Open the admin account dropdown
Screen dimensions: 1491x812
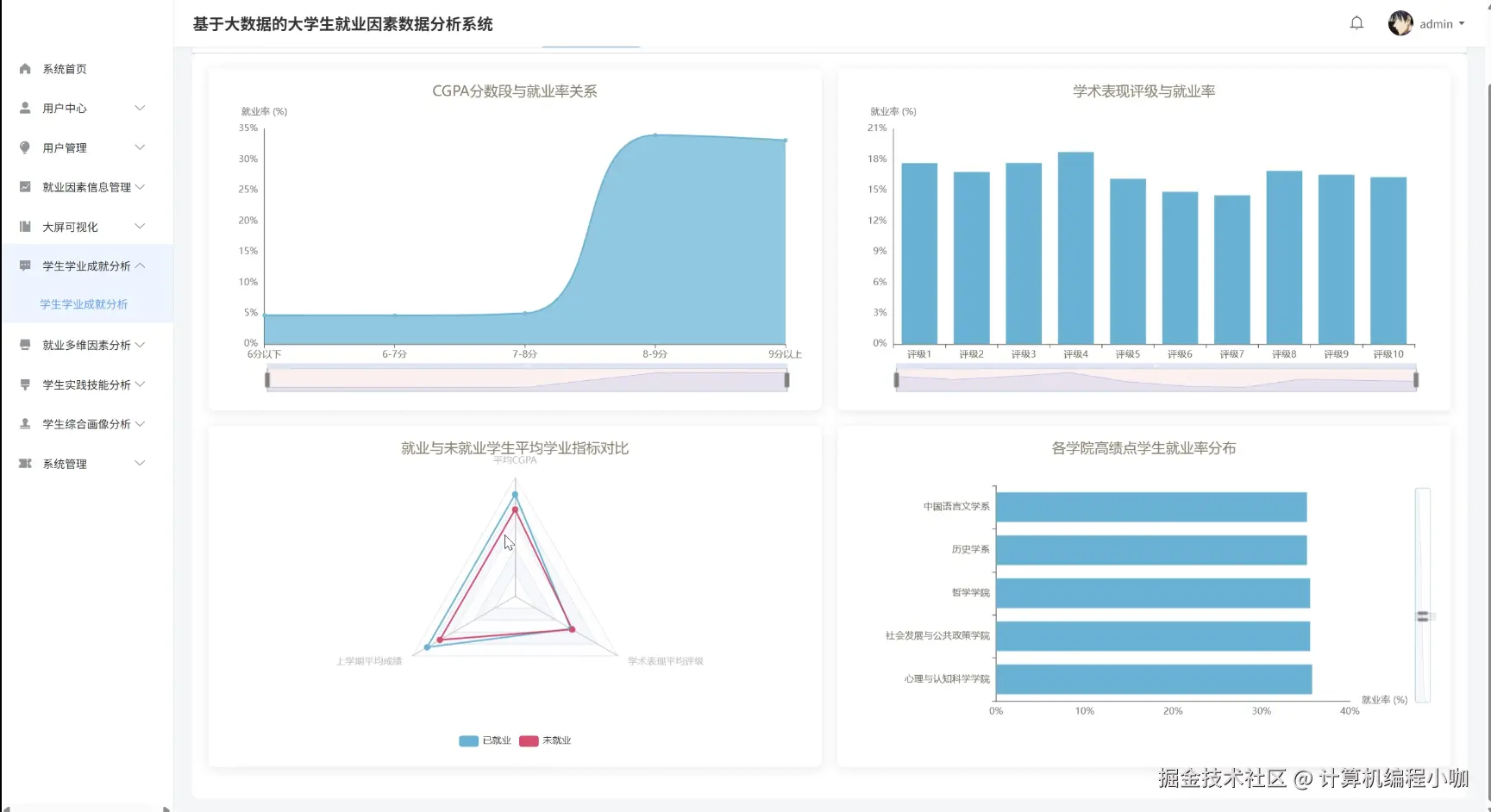[1442, 24]
